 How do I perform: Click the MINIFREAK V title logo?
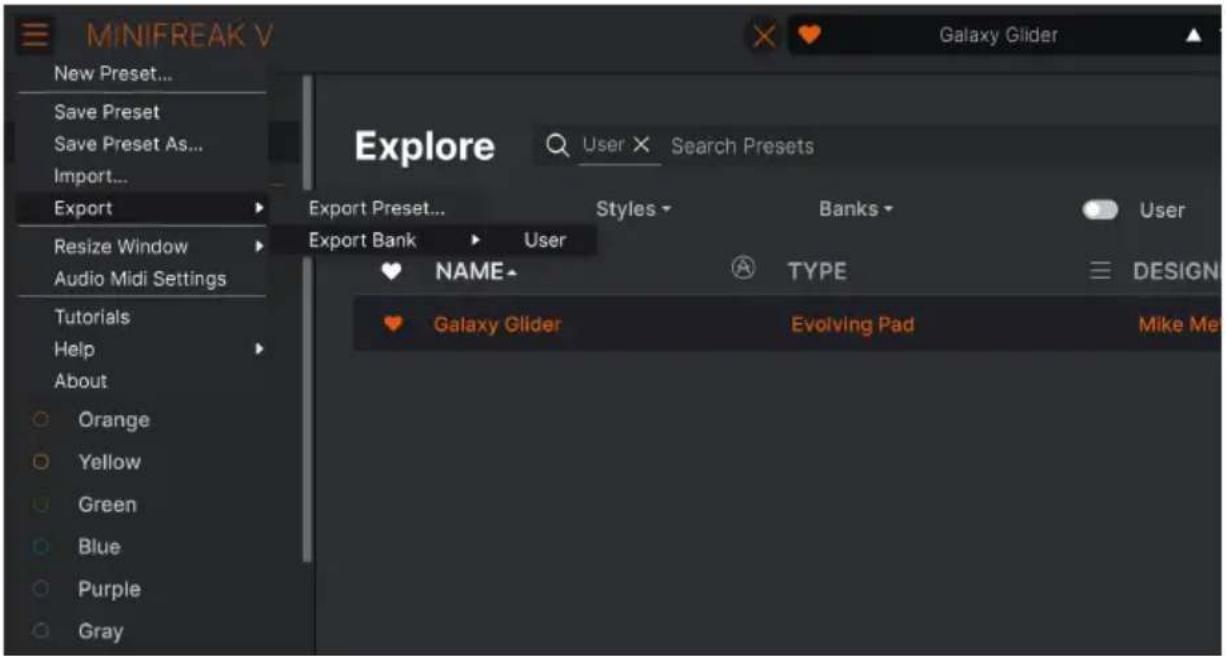180,36
